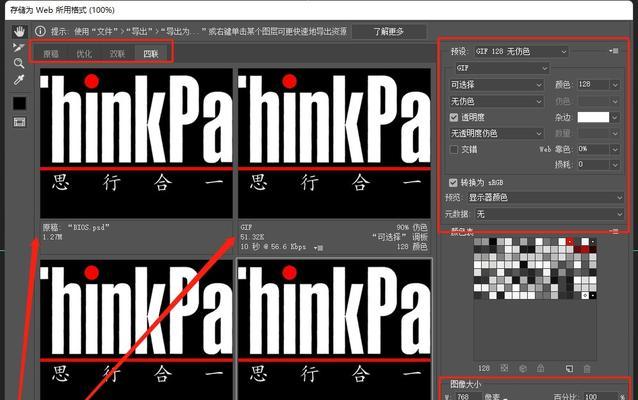Select the Eyedropper tool
Viewport: 638px width, 400px height.
[19, 80]
